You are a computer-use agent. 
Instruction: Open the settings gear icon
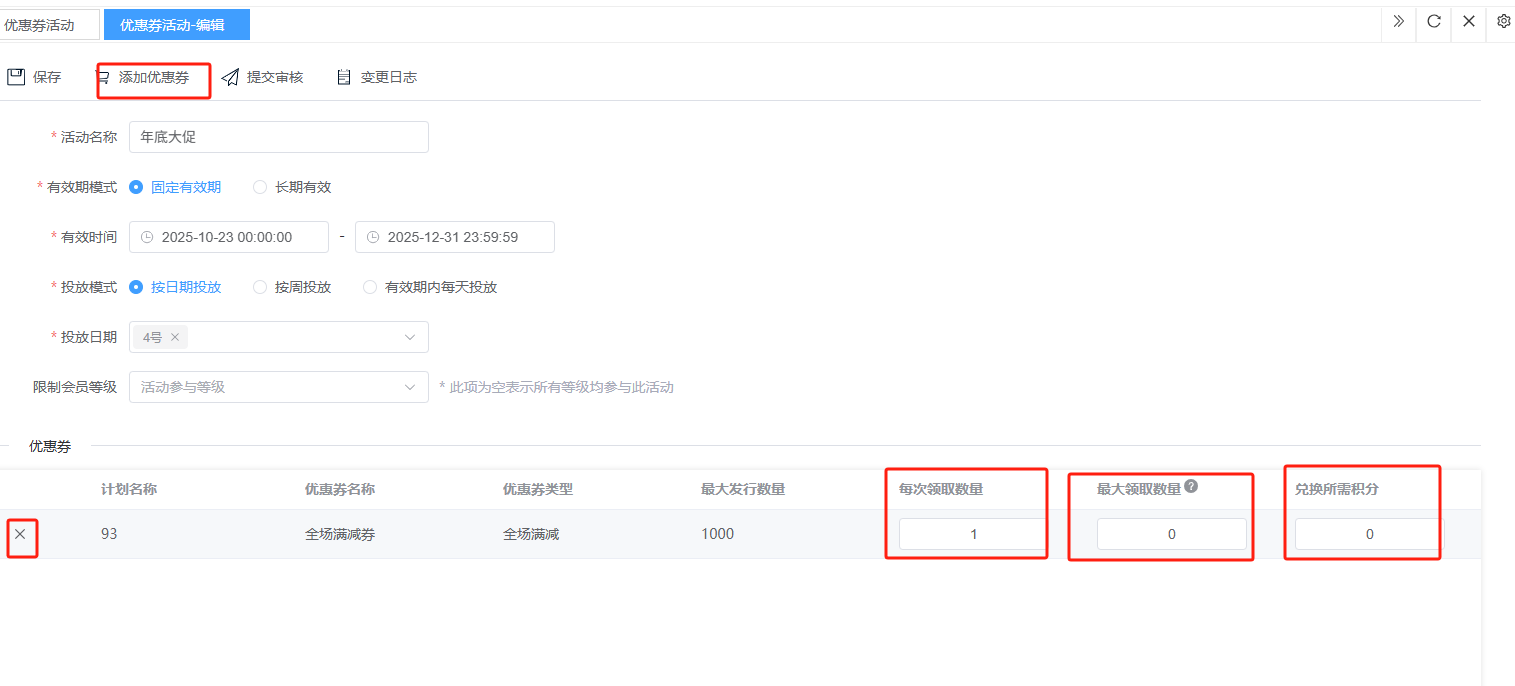point(1503,21)
